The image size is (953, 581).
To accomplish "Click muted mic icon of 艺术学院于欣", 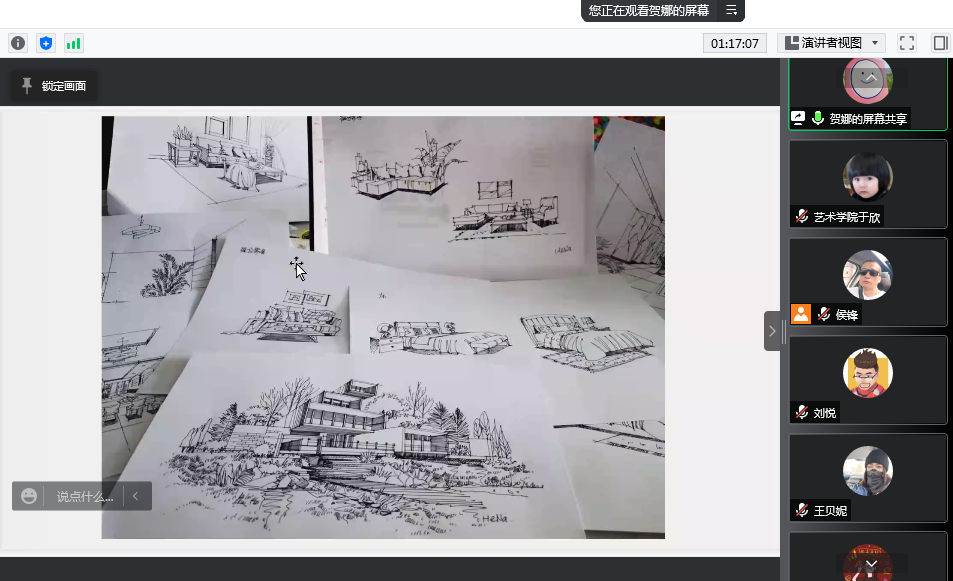I will [x=802, y=216].
